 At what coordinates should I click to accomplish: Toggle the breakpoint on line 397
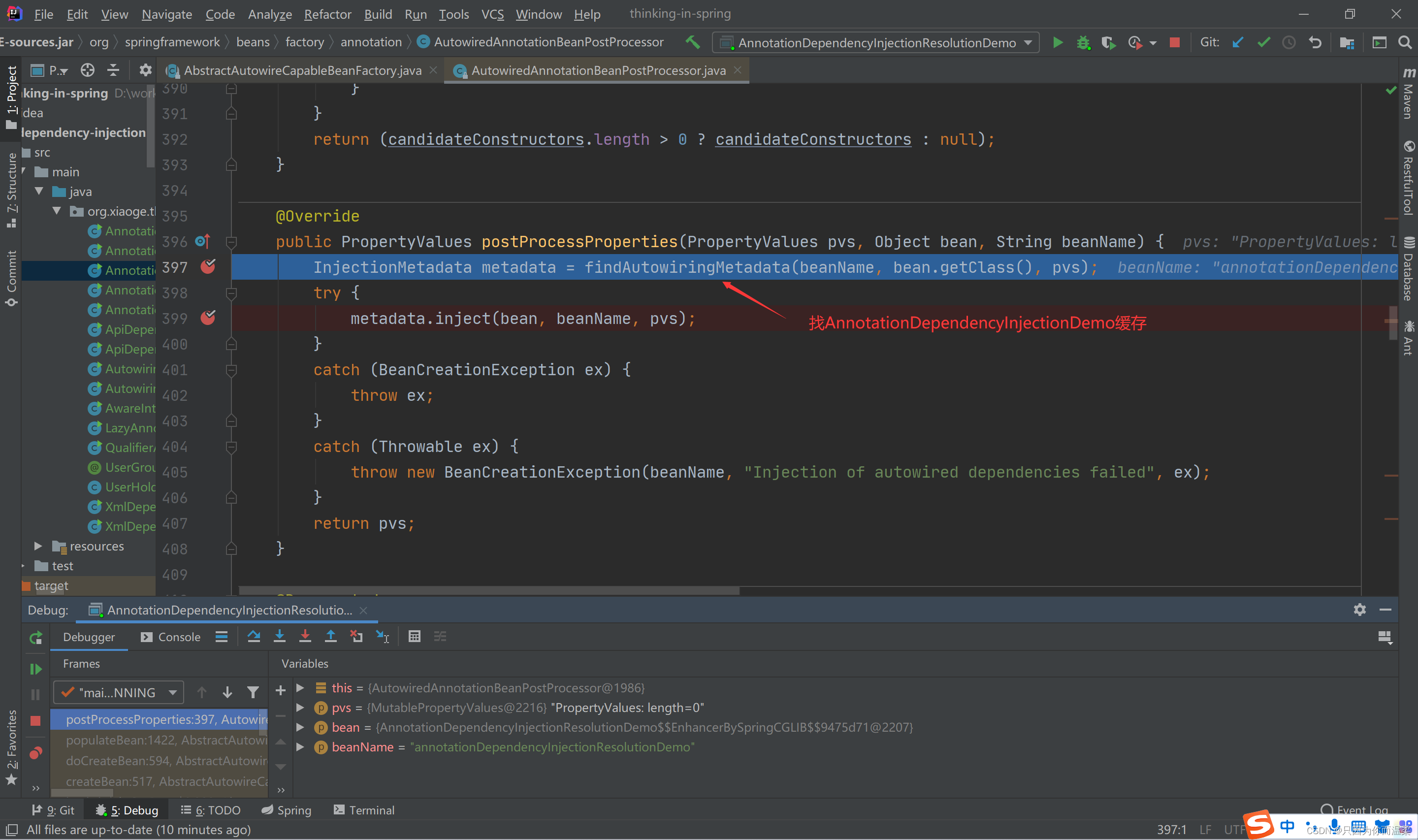[208, 266]
